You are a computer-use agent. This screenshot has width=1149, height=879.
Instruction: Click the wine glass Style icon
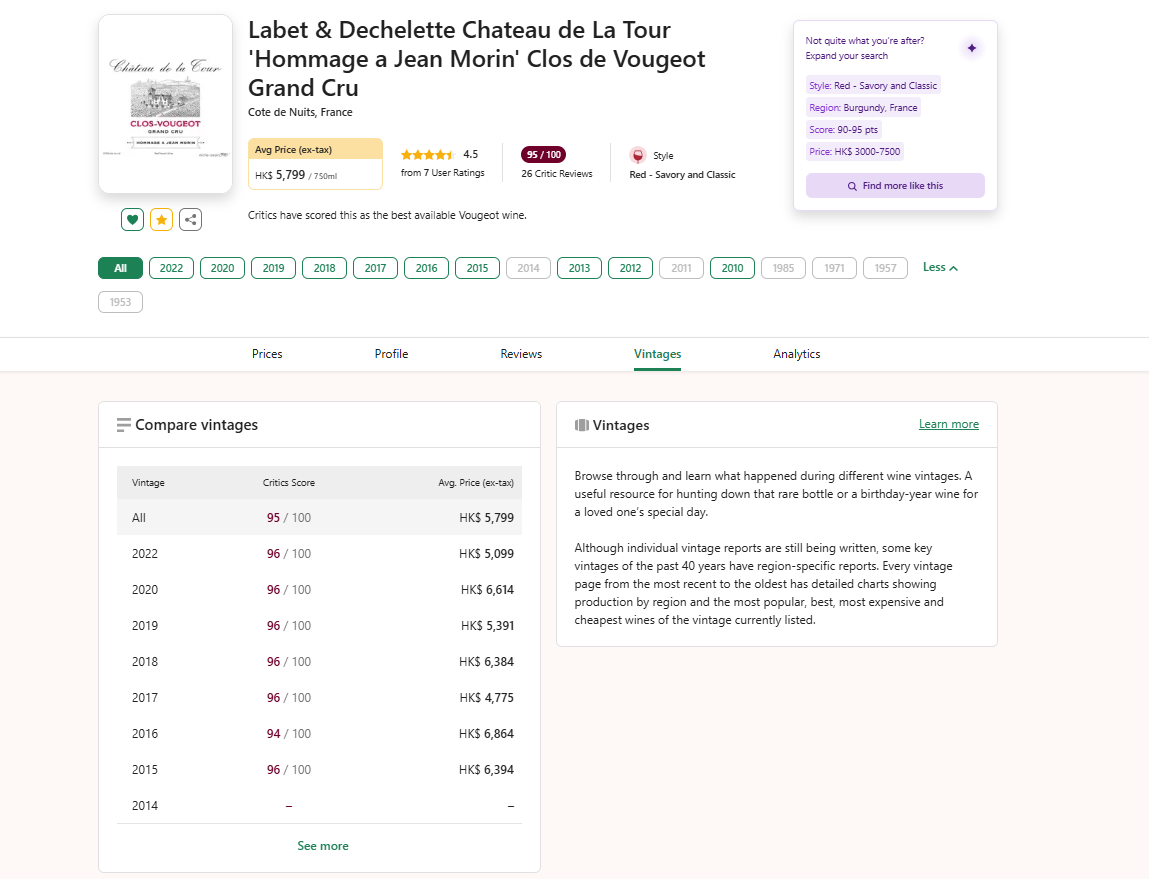[x=638, y=155]
